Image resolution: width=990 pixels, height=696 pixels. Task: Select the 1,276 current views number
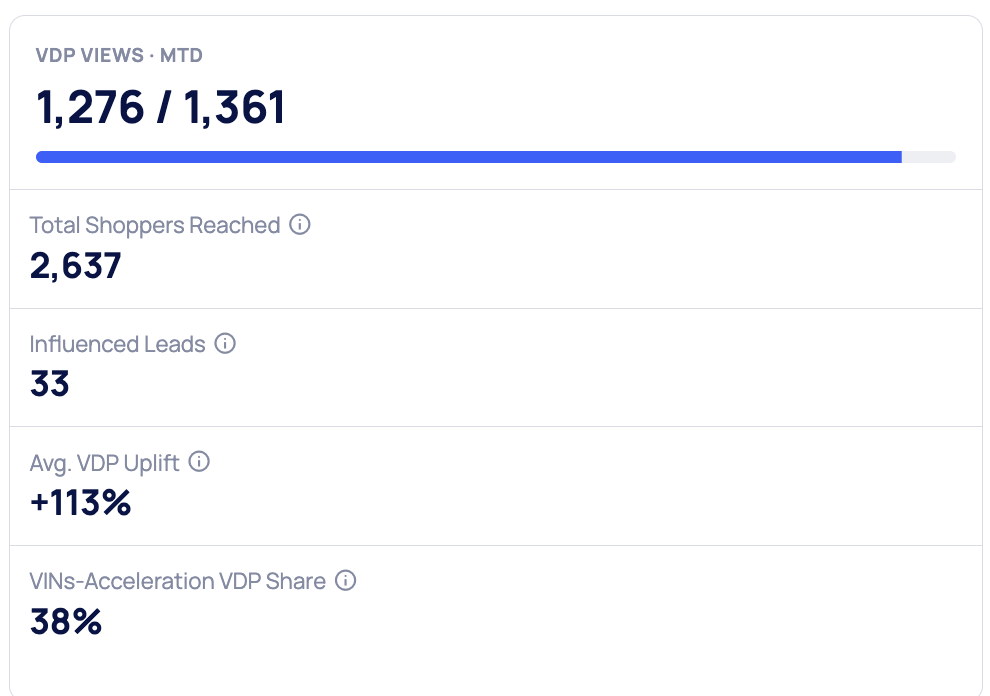[88, 108]
